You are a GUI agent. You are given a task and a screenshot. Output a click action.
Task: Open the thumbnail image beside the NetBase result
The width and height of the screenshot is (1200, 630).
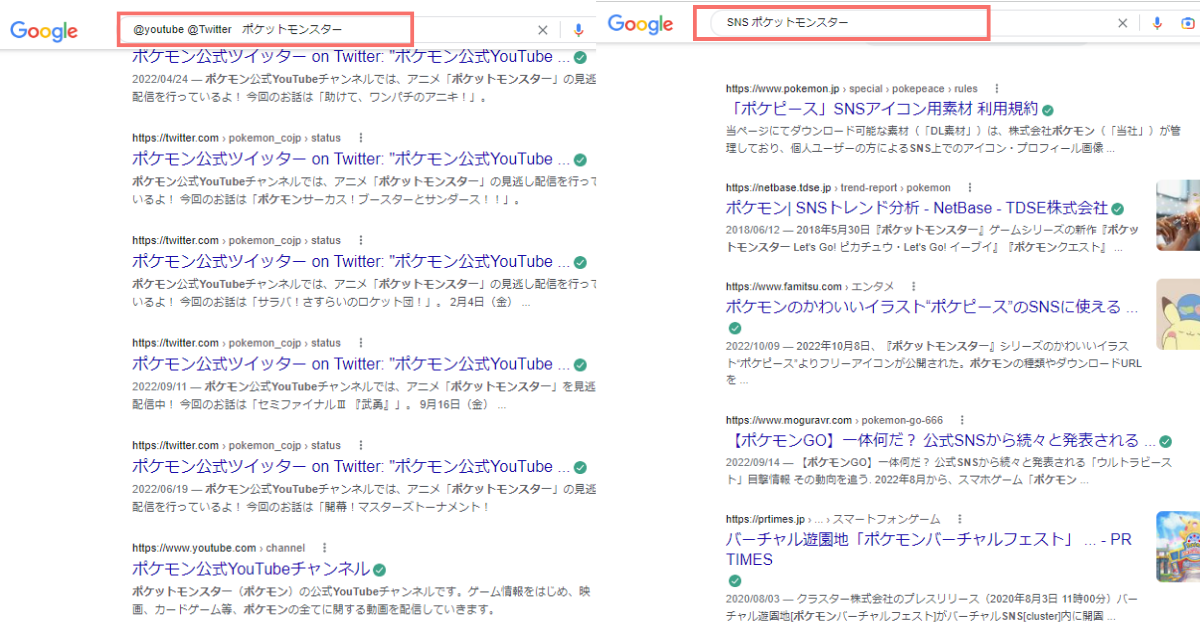1178,214
